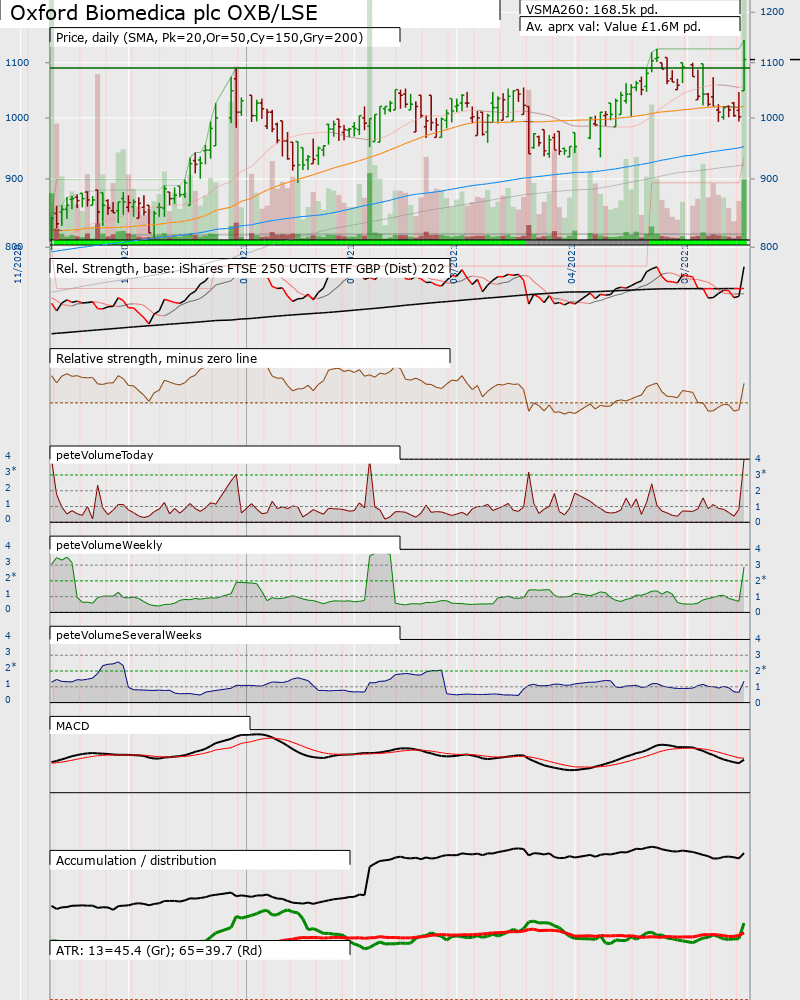Screen dimensions: 800x1000
Task: Click the 04/2021 date axis label
Action: (x=572, y=264)
